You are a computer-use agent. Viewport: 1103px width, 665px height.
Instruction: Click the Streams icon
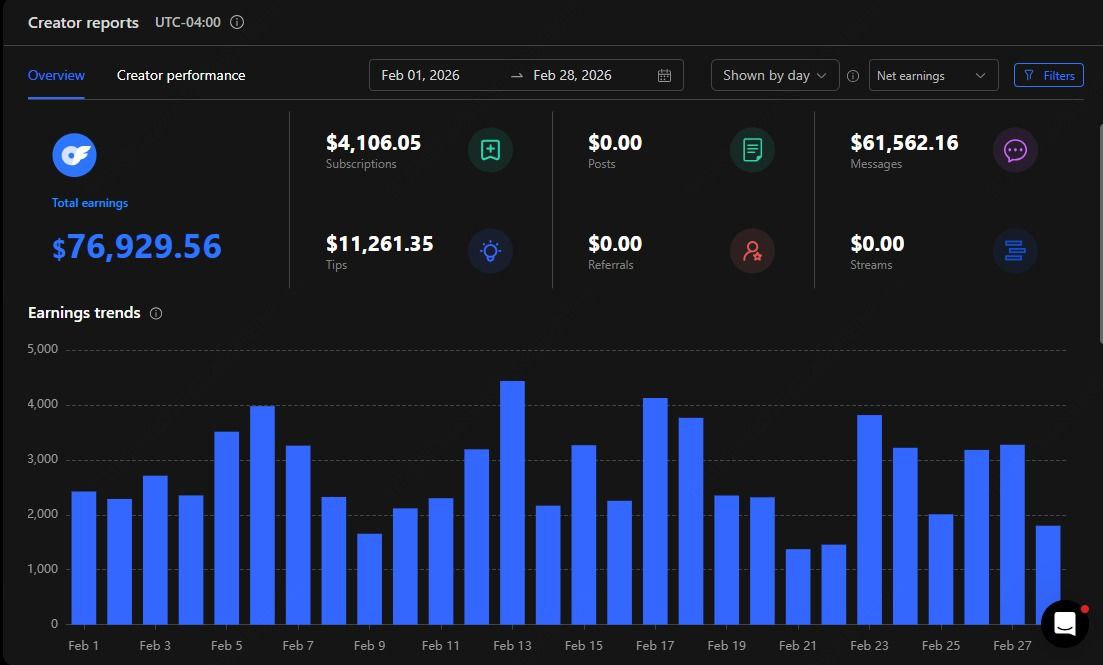1015,252
